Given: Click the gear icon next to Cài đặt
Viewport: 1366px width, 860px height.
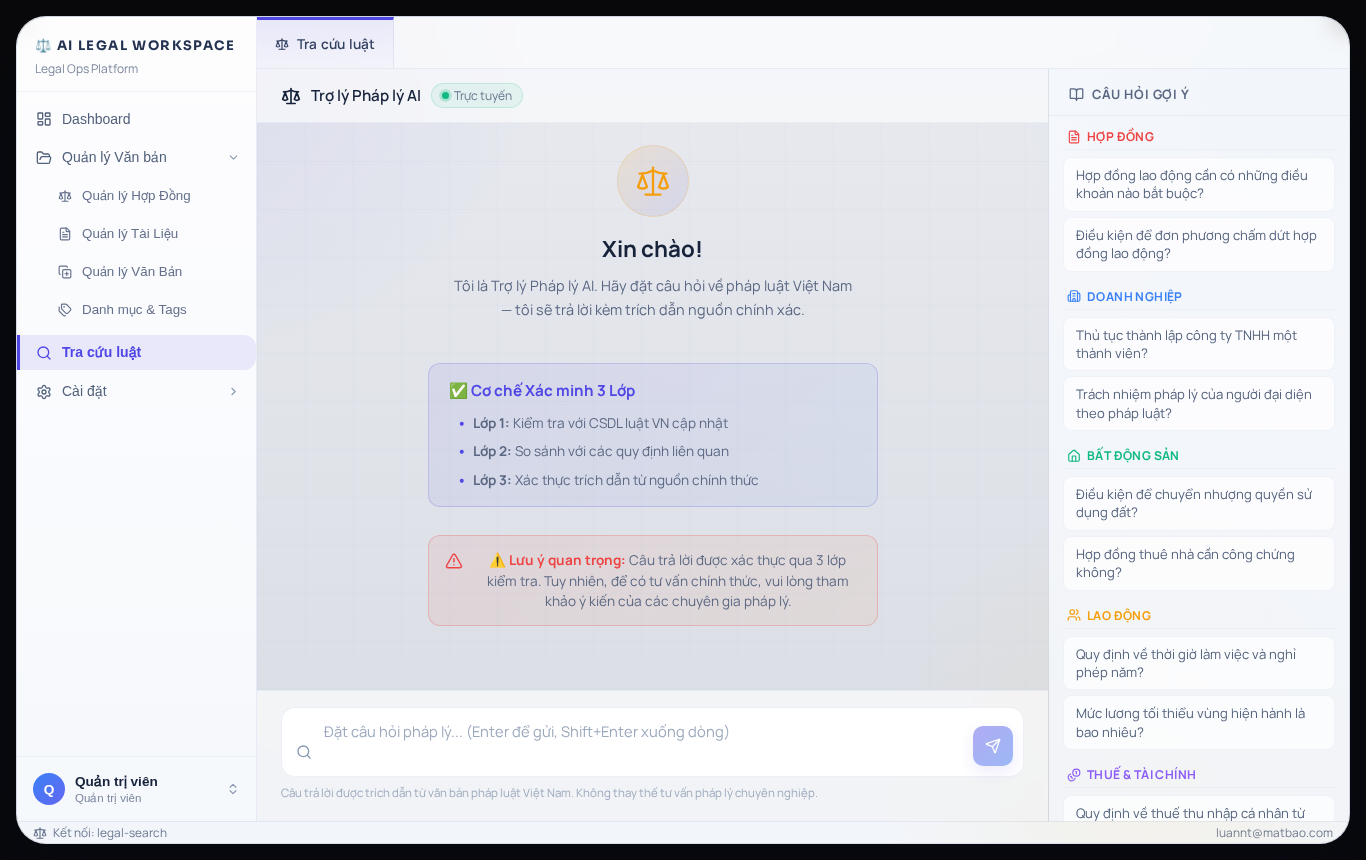Looking at the screenshot, I should tap(44, 392).
